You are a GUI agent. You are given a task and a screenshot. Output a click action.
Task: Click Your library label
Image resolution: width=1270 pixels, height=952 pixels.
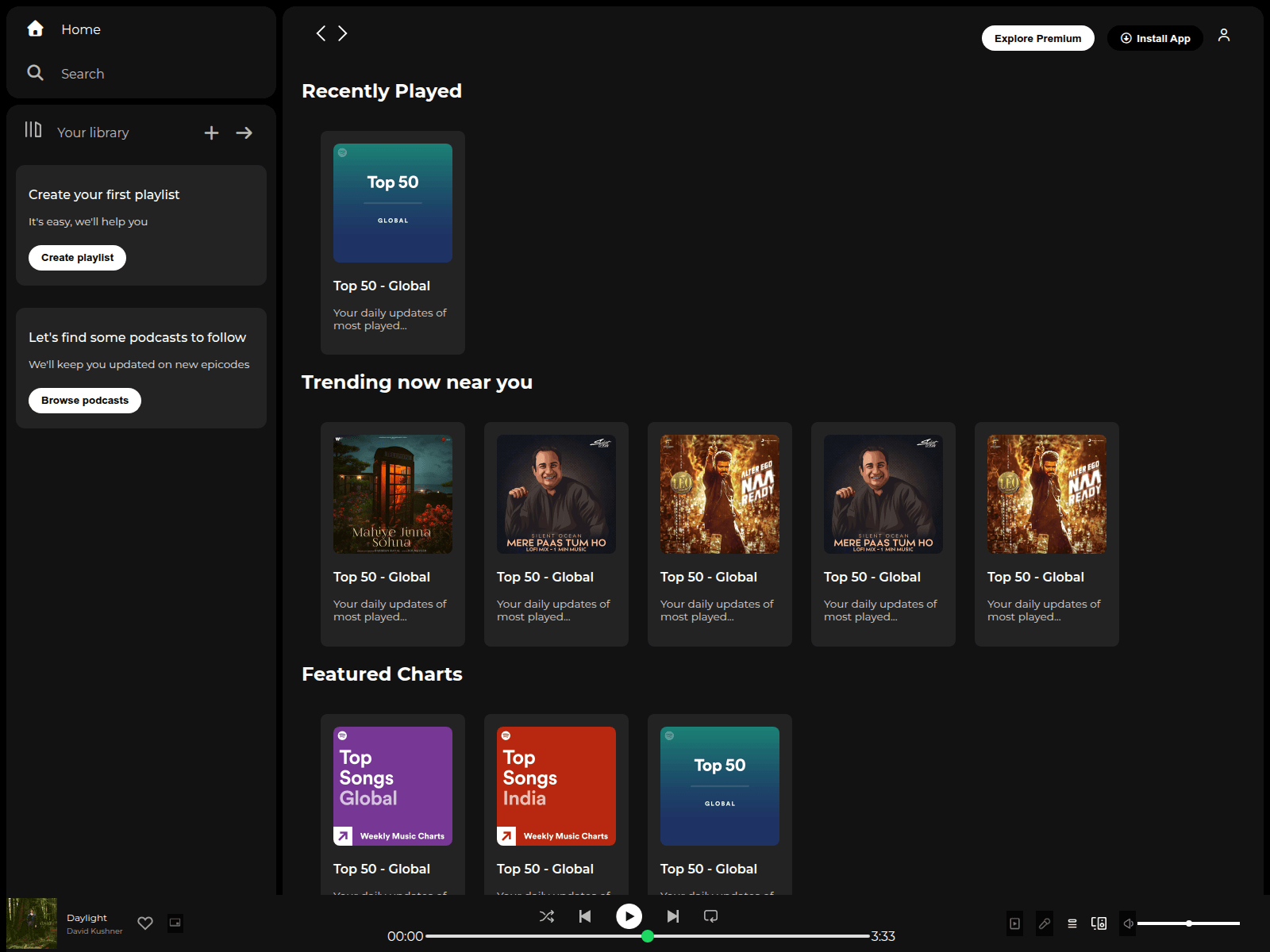tap(93, 132)
